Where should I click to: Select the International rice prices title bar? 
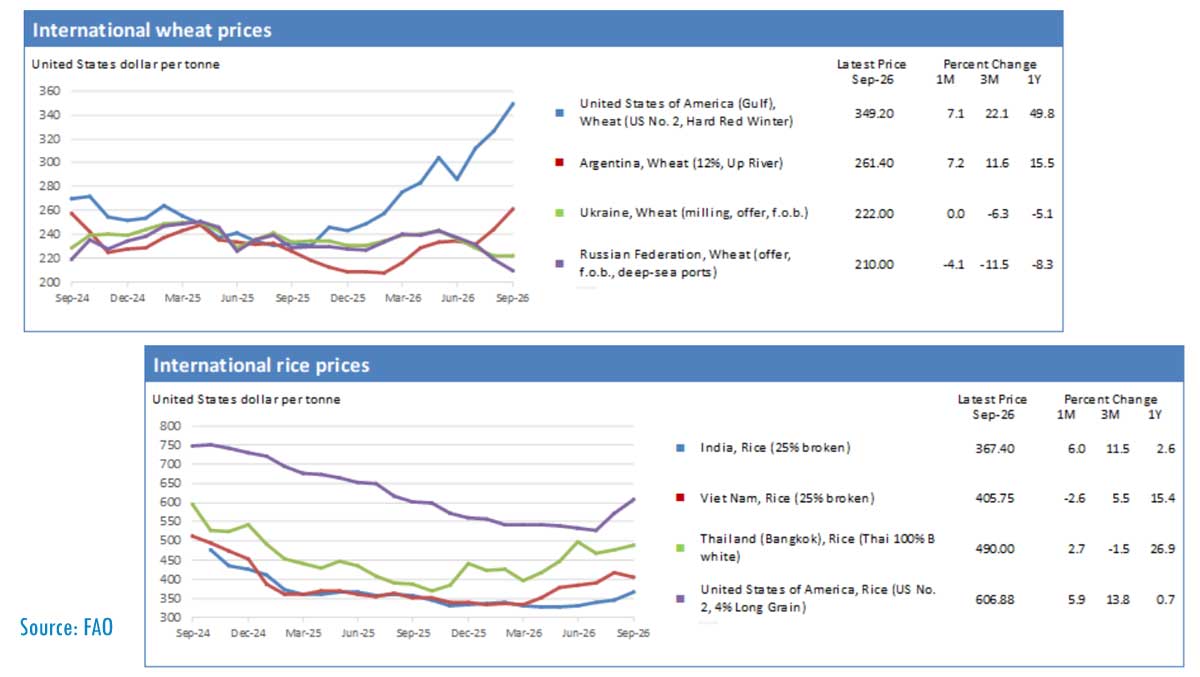tap(664, 364)
